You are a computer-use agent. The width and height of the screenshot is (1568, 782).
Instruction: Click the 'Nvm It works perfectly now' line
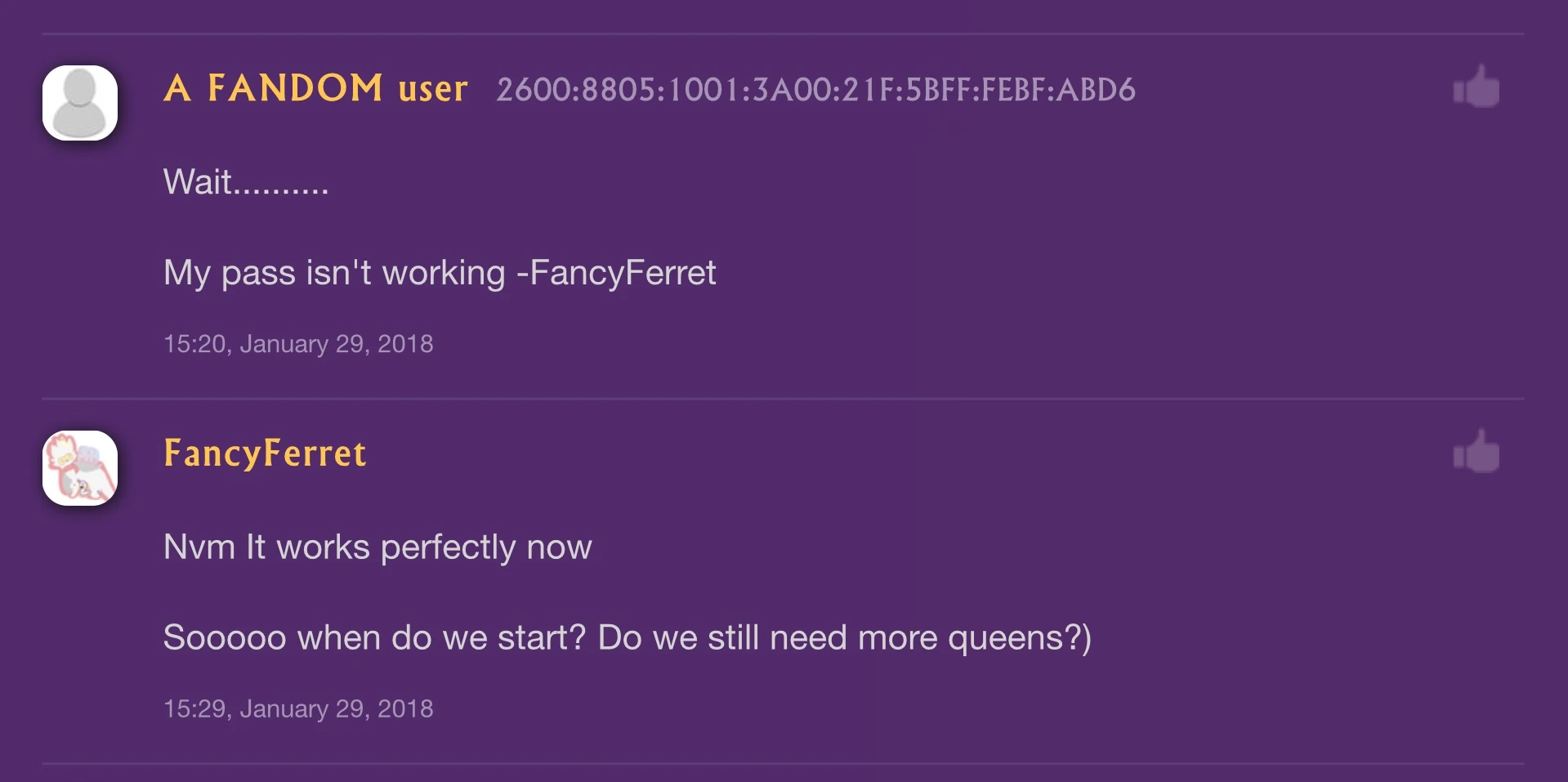(x=377, y=547)
